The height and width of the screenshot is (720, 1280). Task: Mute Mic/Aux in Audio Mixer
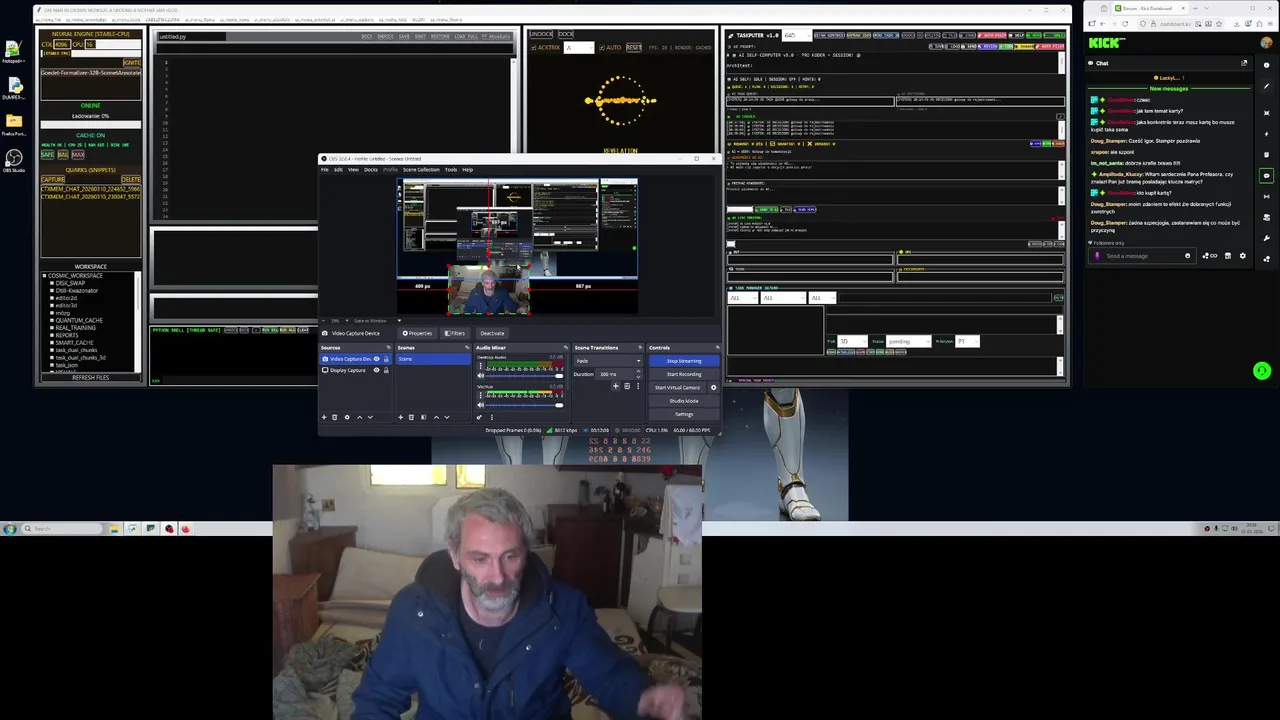click(x=481, y=405)
